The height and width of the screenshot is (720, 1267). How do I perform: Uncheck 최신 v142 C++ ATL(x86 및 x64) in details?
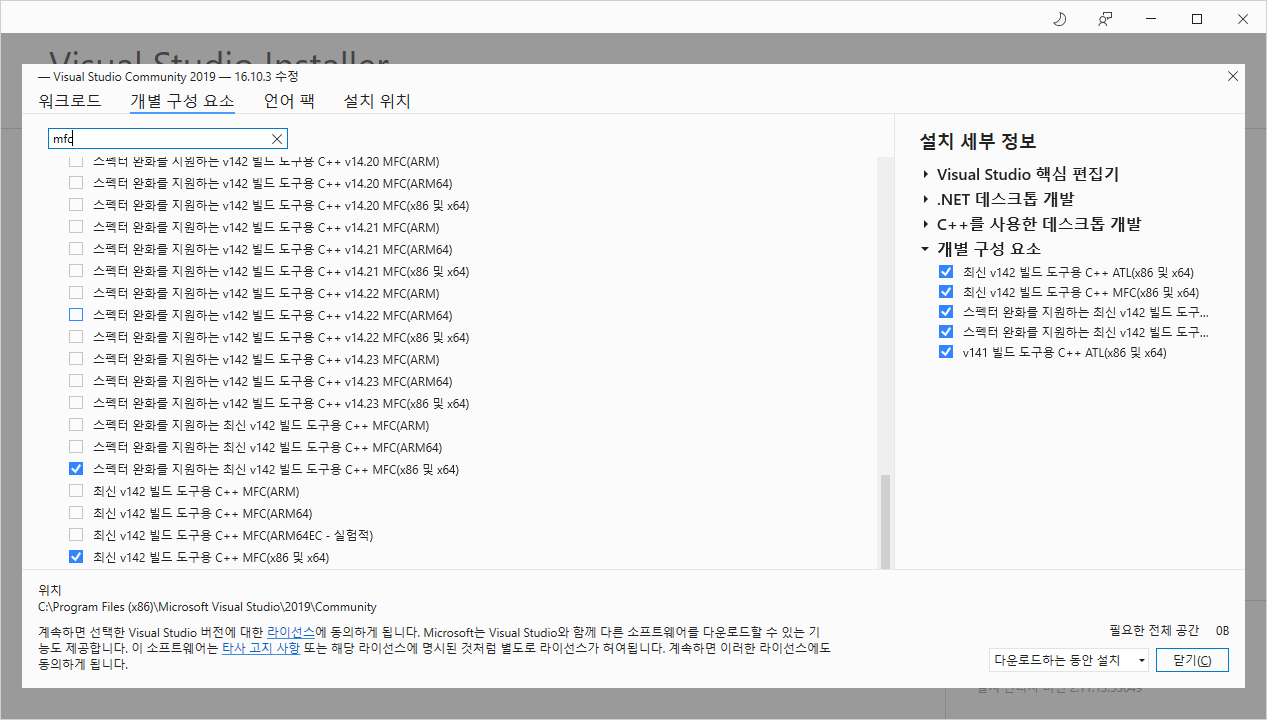[946, 272]
